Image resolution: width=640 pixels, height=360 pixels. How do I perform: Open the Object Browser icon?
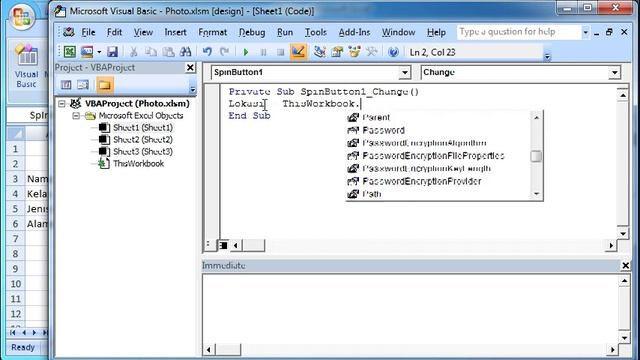click(x=354, y=52)
